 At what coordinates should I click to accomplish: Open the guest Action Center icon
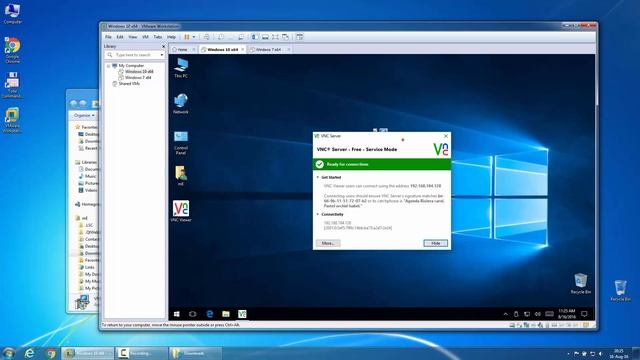click(584, 314)
